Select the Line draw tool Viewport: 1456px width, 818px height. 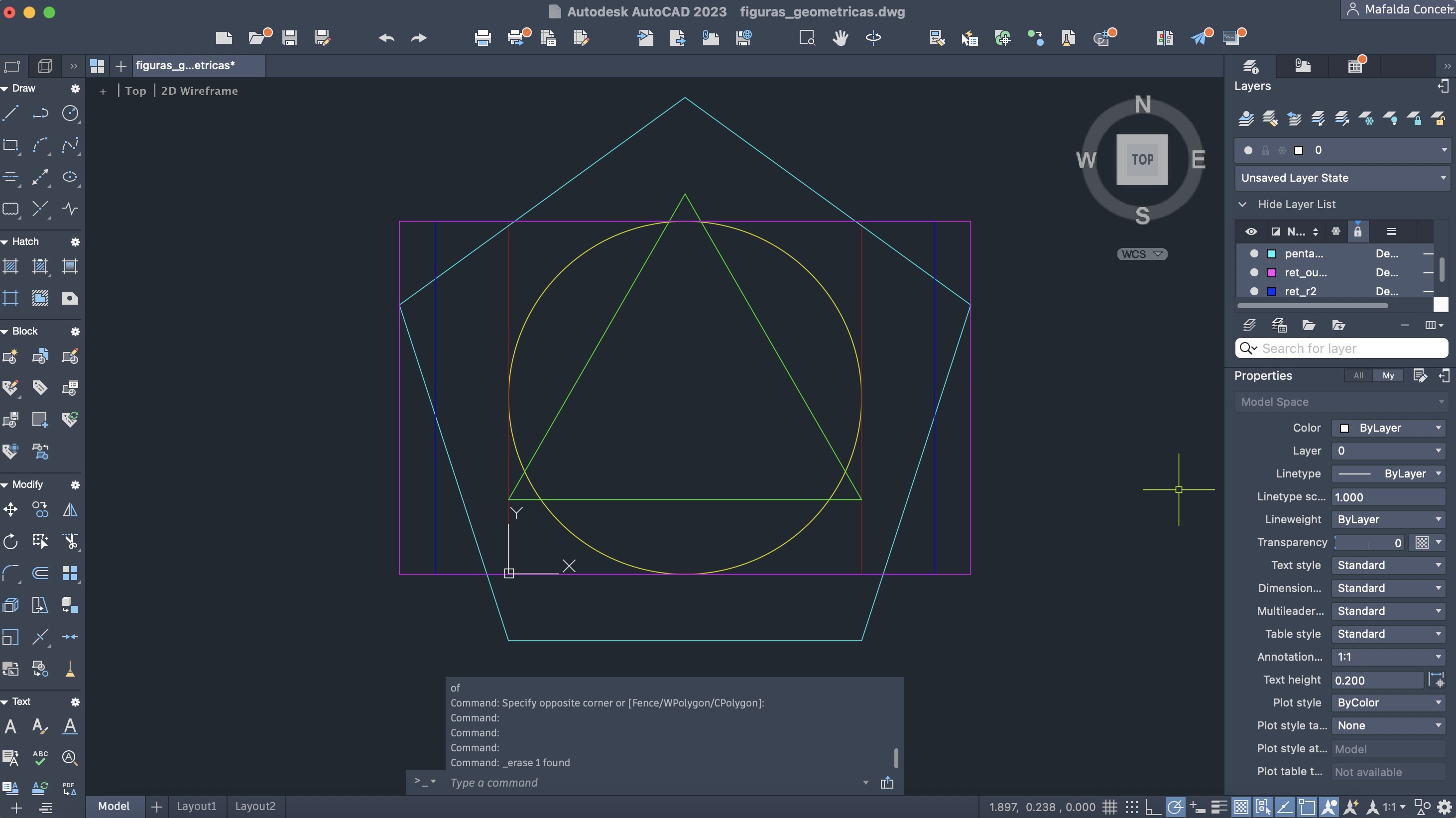click(x=11, y=113)
